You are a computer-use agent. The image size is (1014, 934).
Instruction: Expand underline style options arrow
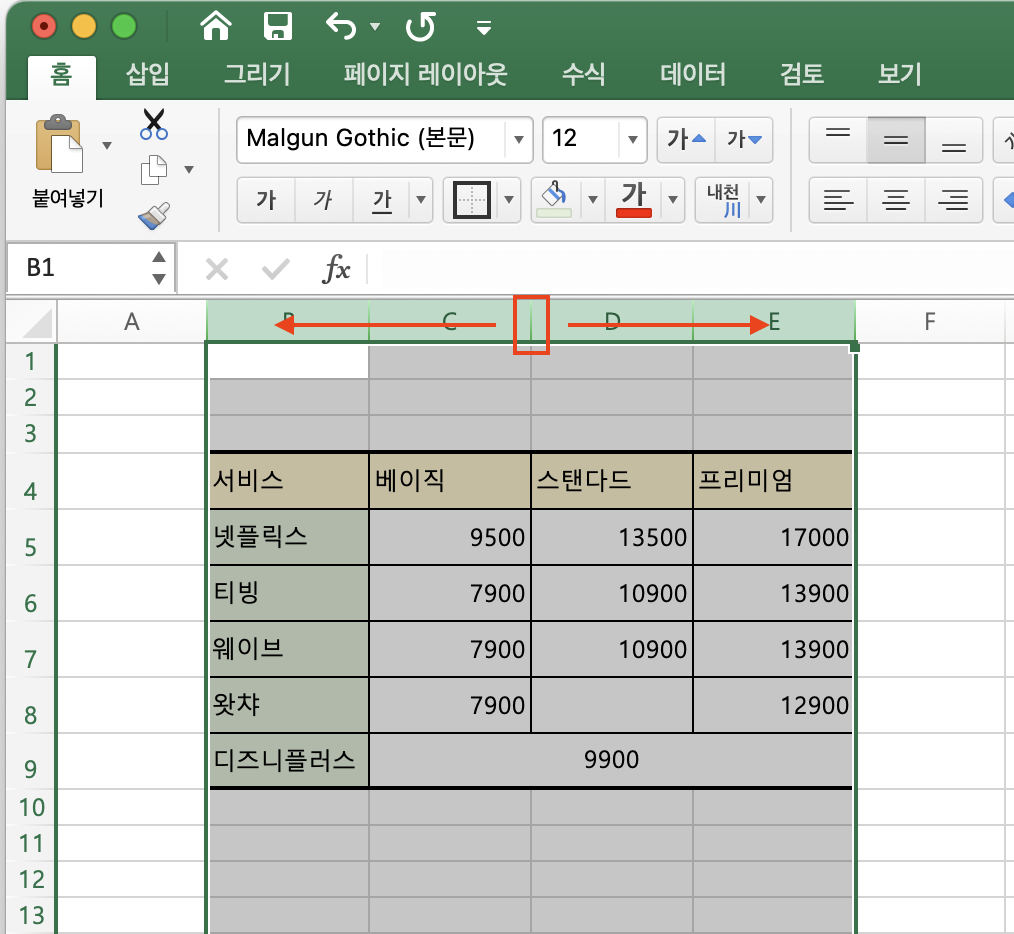421,200
